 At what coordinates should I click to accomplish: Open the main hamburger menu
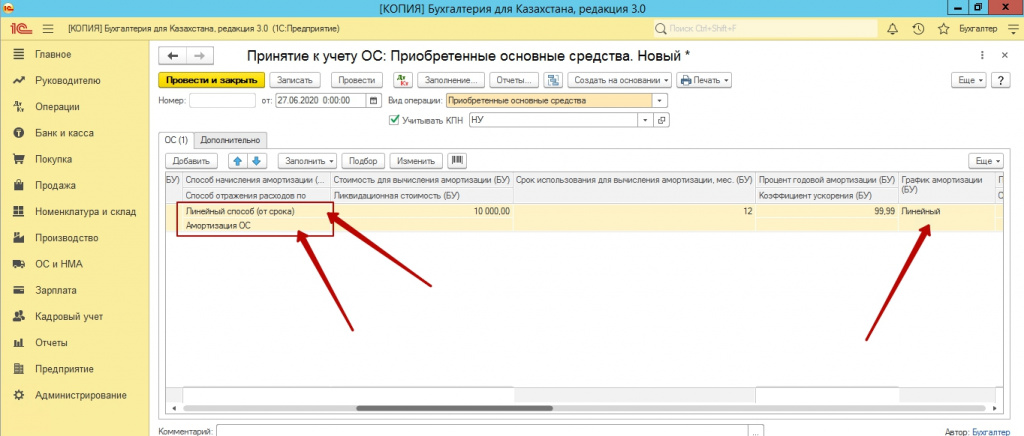48,29
